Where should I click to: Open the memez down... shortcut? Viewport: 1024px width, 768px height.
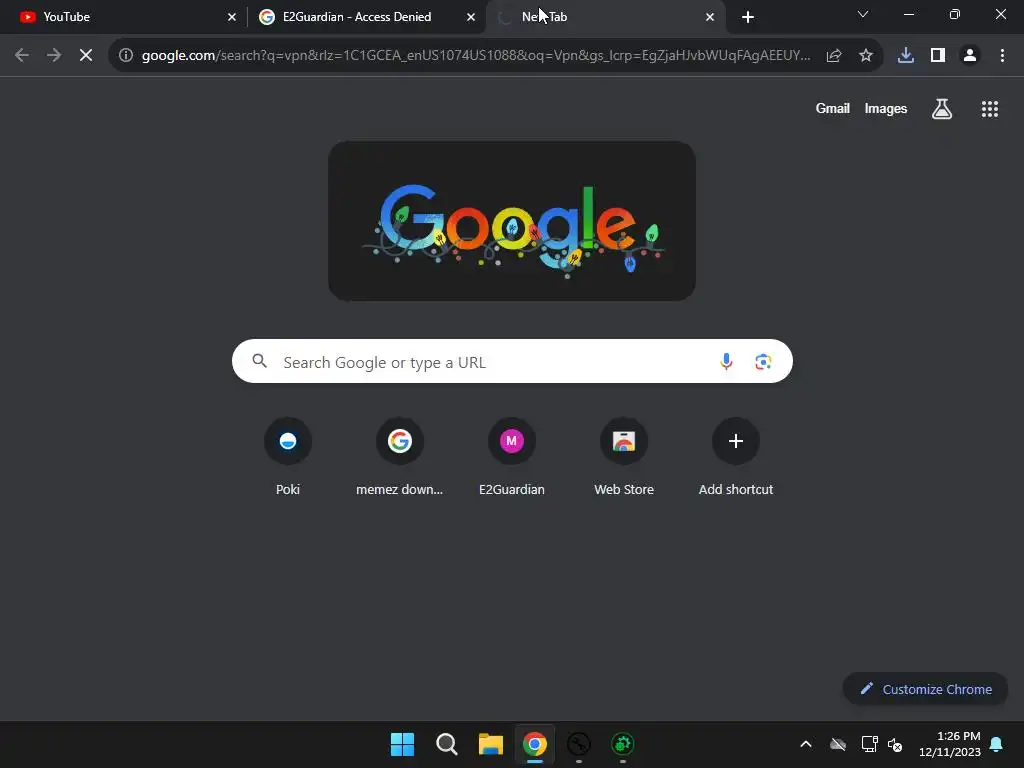(x=400, y=456)
